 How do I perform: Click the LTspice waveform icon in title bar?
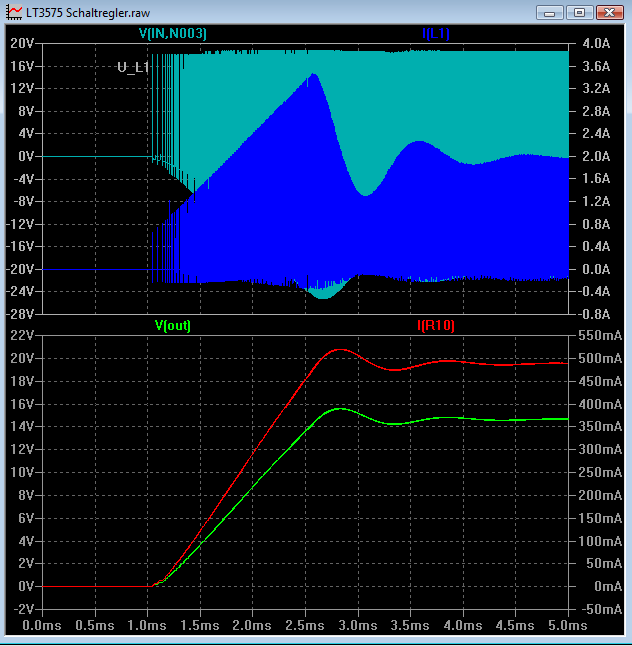(x=14, y=12)
